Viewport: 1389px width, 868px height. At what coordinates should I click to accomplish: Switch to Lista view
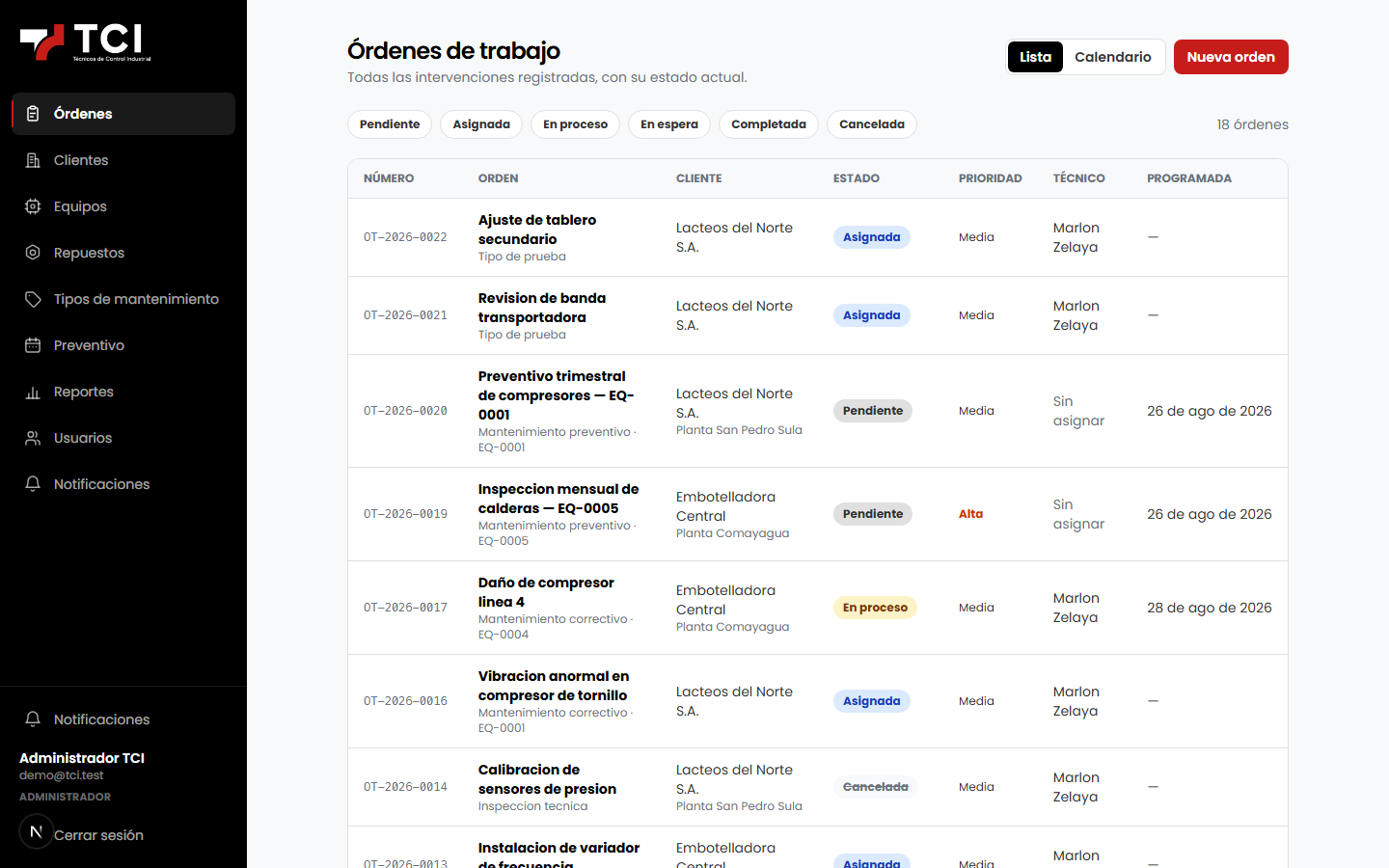pos(1035,57)
